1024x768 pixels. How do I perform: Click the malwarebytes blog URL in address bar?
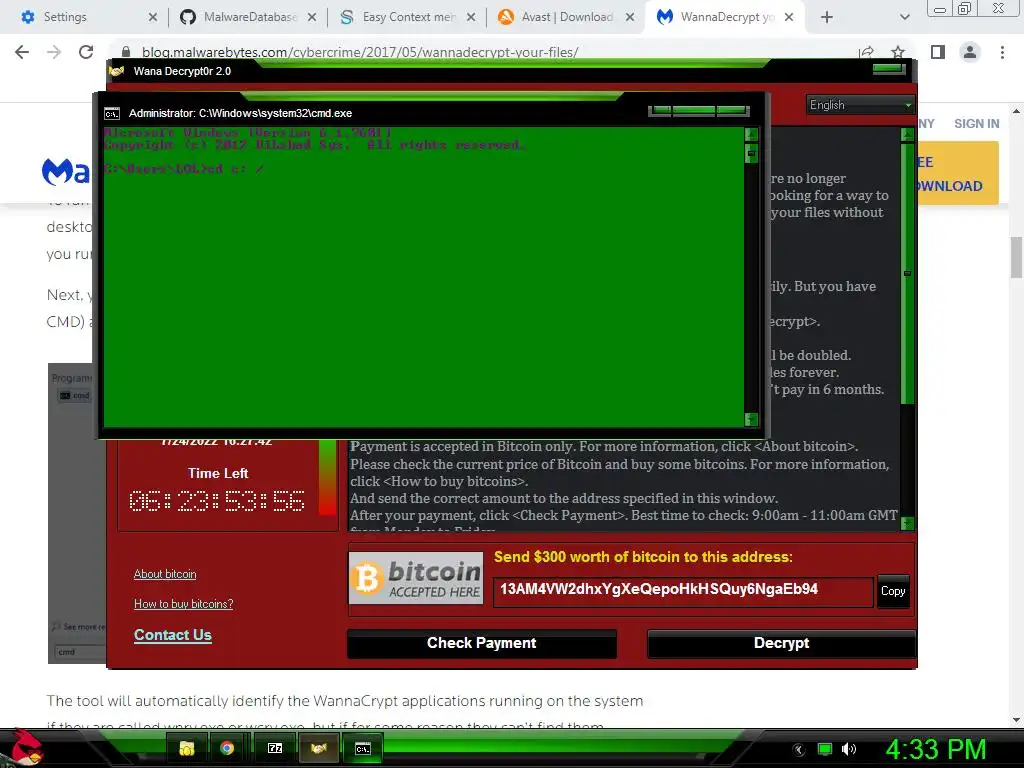[360, 52]
